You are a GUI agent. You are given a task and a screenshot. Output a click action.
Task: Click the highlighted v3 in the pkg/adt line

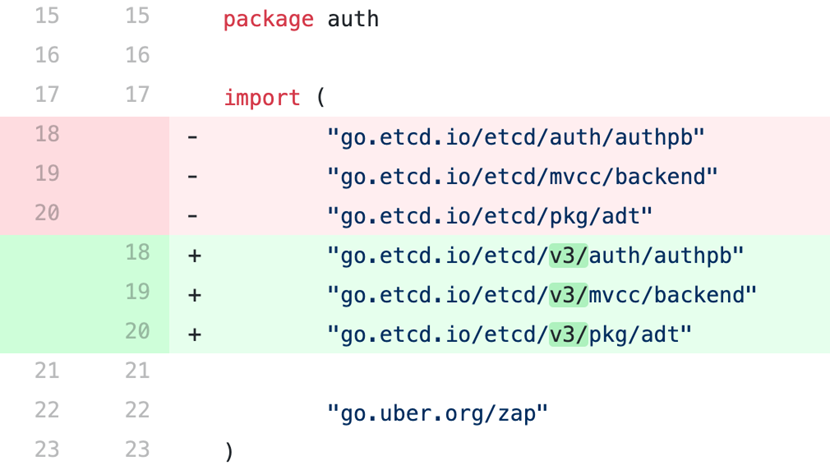click(568, 334)
